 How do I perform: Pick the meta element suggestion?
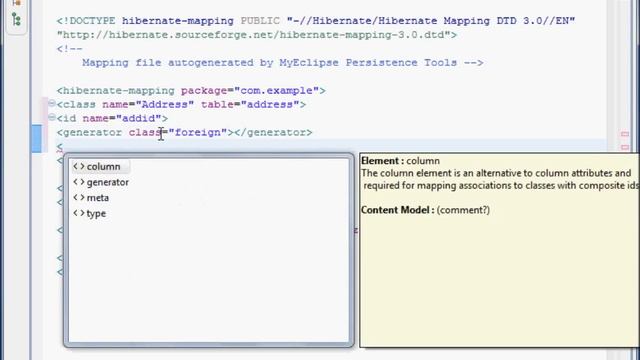click(x=98, y=198)
